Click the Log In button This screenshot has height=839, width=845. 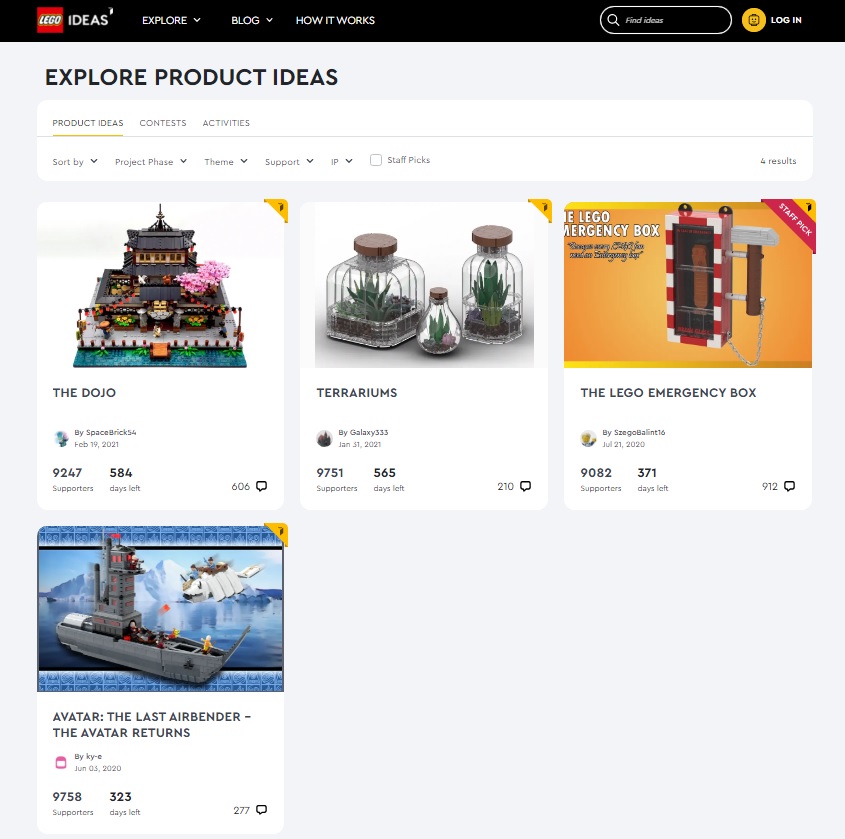786,20
